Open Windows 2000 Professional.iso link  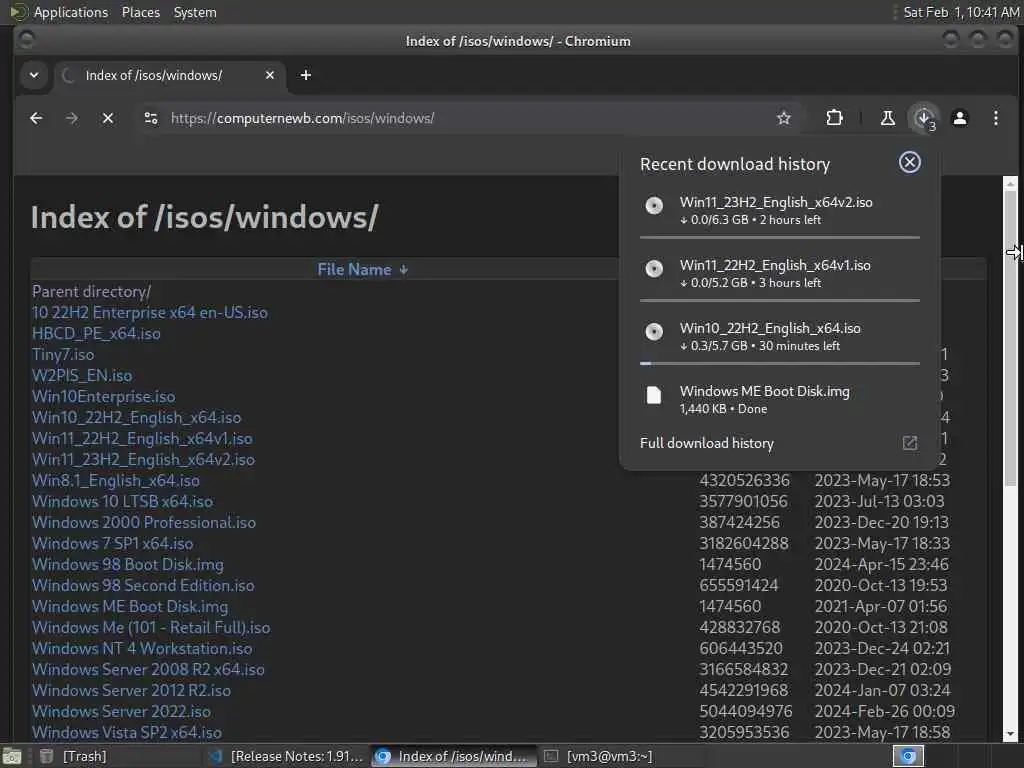[144, 522]
